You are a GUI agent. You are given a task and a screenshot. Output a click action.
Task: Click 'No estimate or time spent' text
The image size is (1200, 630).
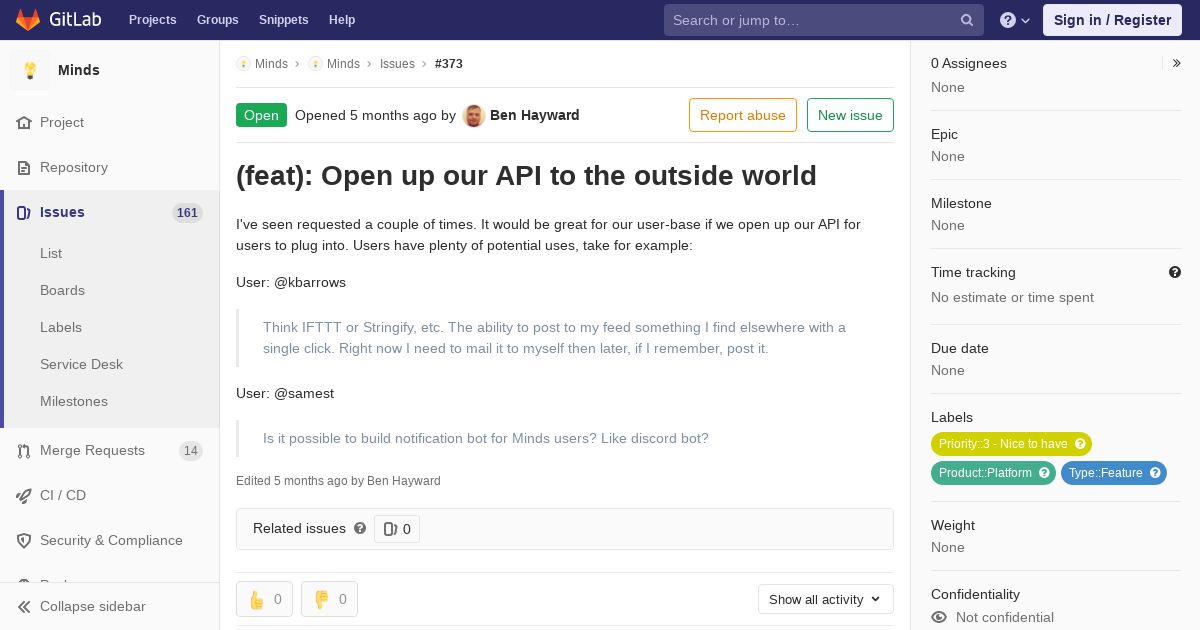pos(1012,297)
